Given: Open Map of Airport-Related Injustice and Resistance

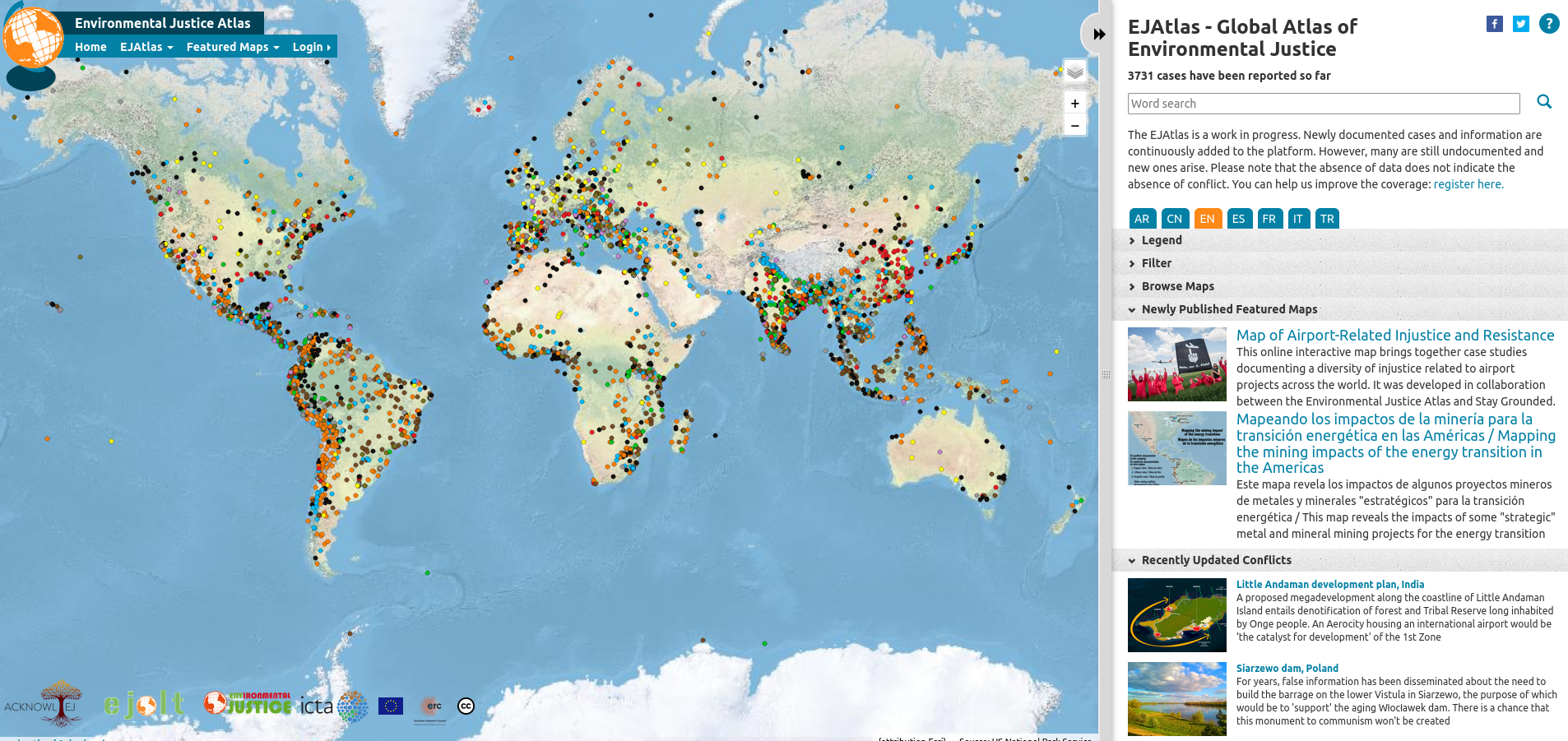Looking at the screenshot, I should (1395, 335).
